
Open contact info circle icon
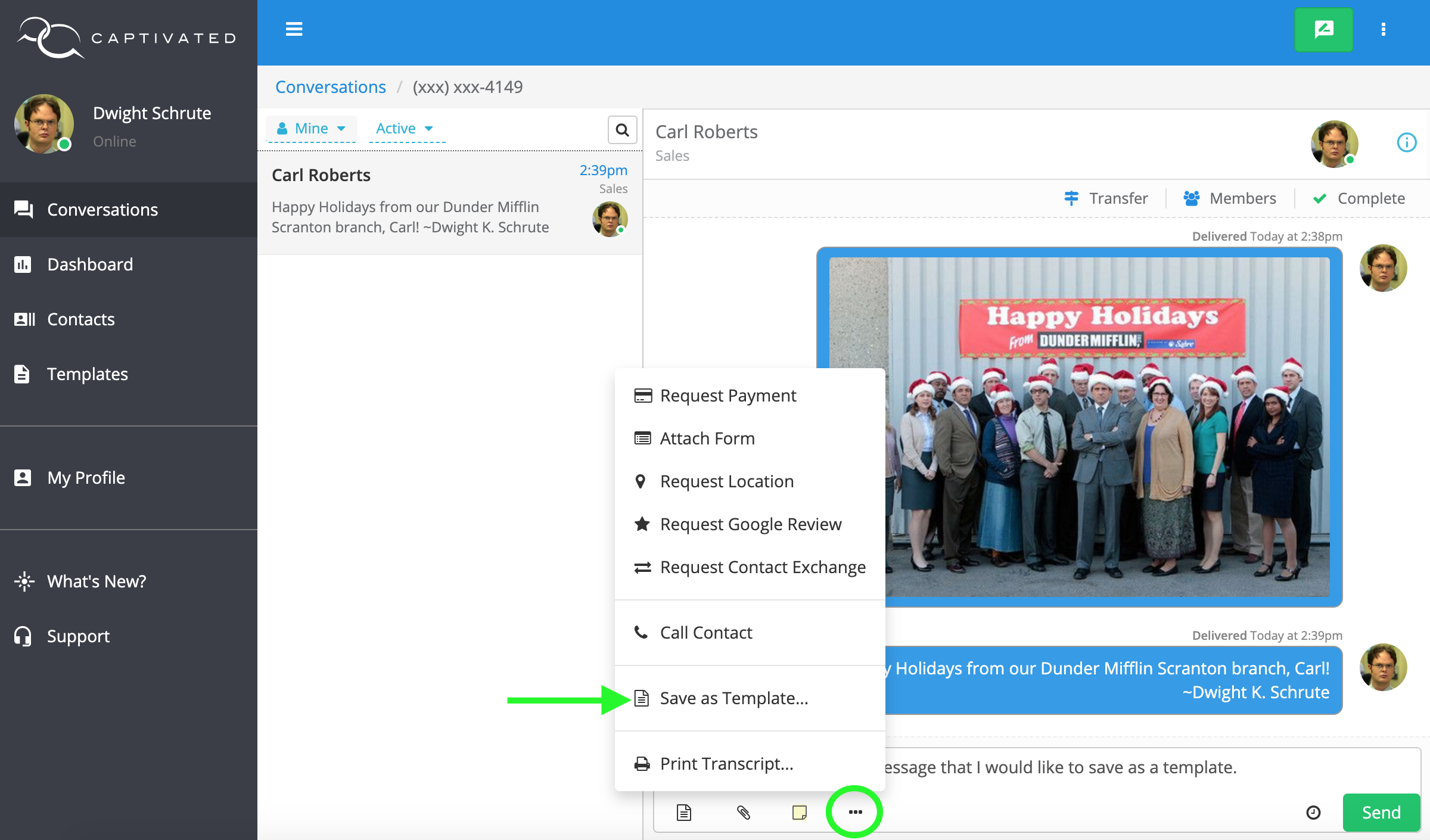tap(1406, 142)
